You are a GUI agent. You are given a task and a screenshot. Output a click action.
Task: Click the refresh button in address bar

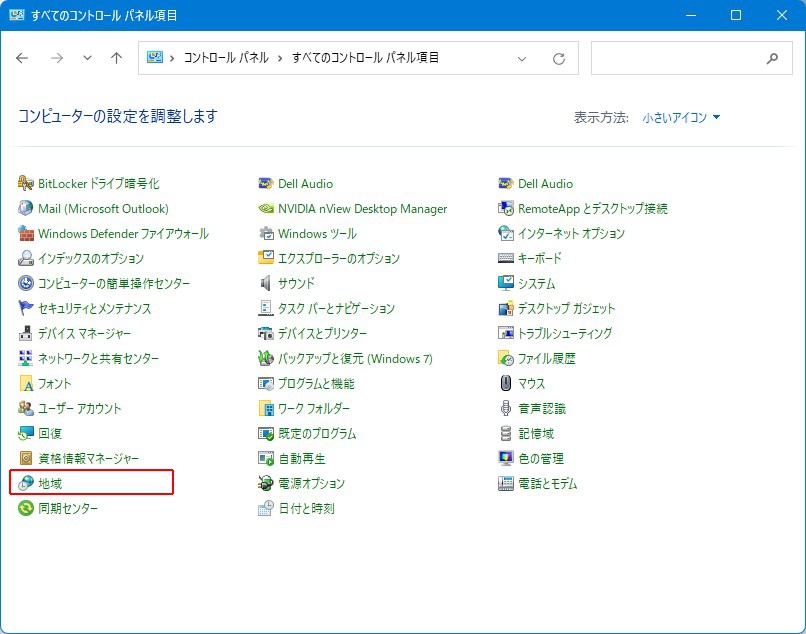point(559,59)
